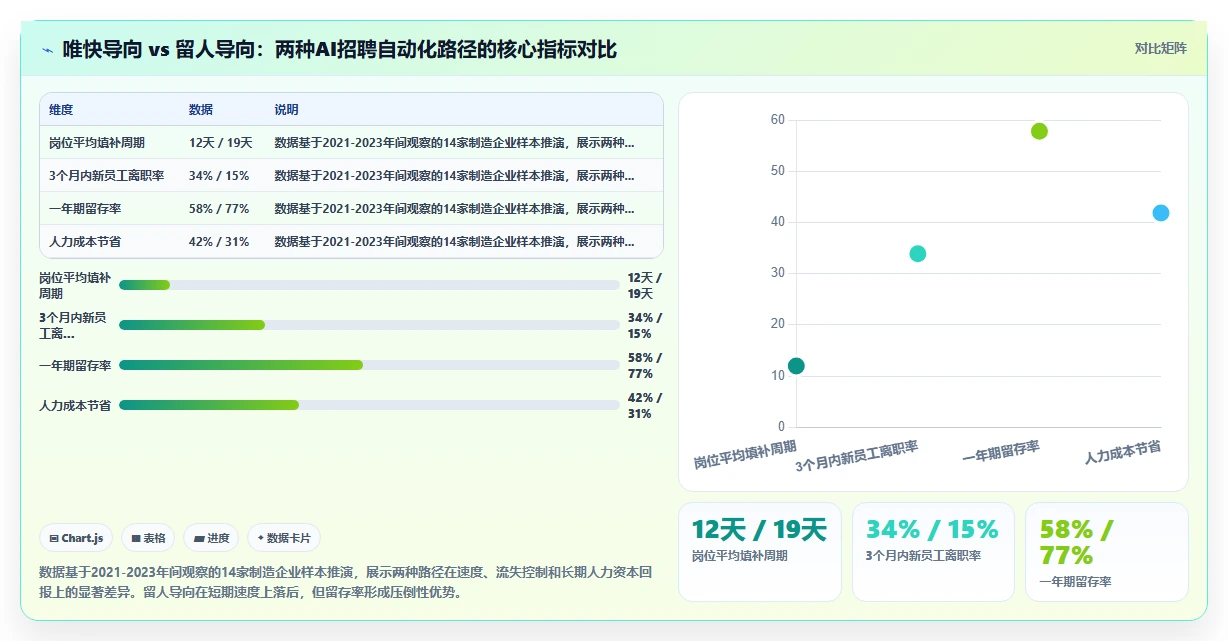Click the progress bar for 一年期留存率
Image resolution: width=1228 pixels, height=641 pixels.
coord(369,365)
